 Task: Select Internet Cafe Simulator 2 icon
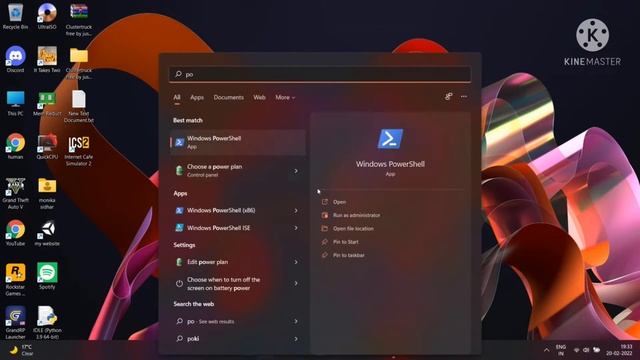[79, 150]
